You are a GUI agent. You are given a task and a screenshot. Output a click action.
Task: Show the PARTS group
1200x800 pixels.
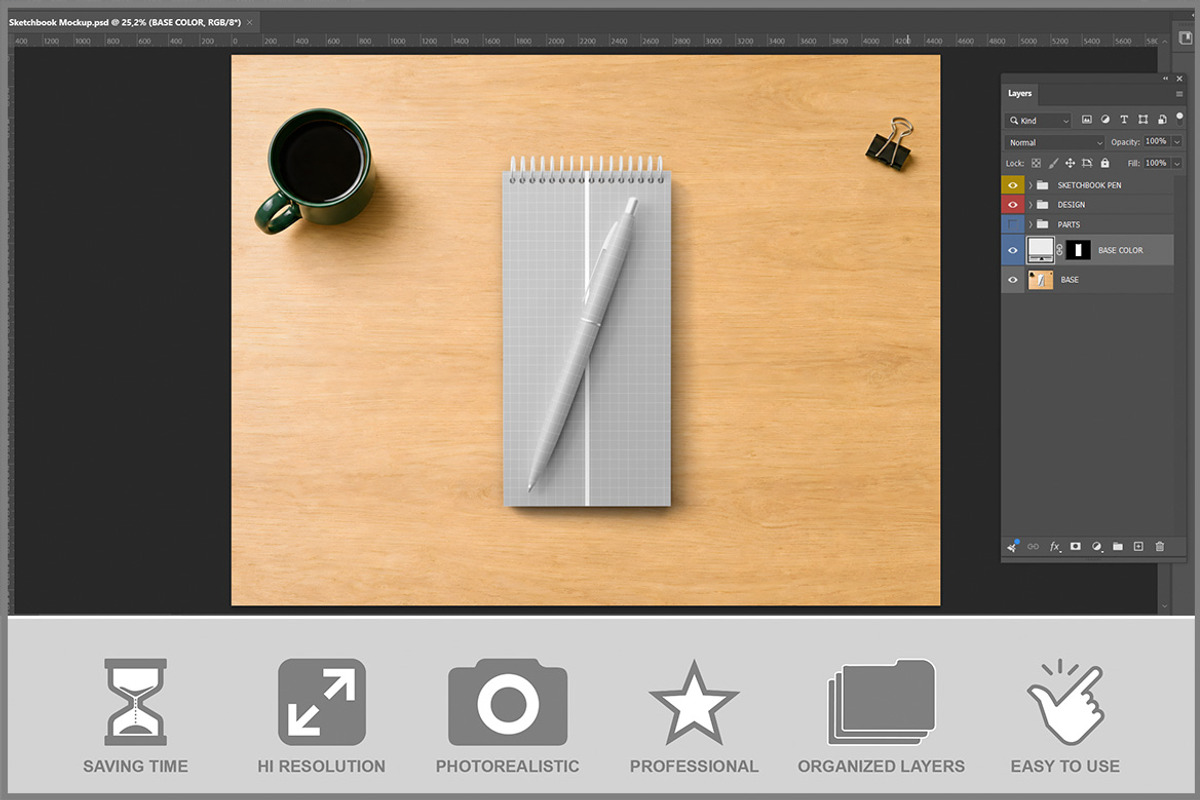click(1013, 224)
